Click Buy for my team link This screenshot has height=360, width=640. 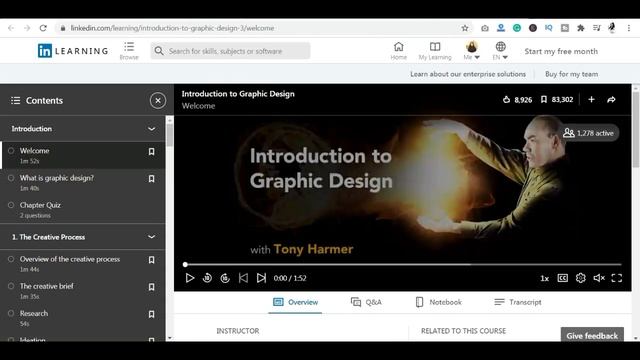tap(571, 74)
